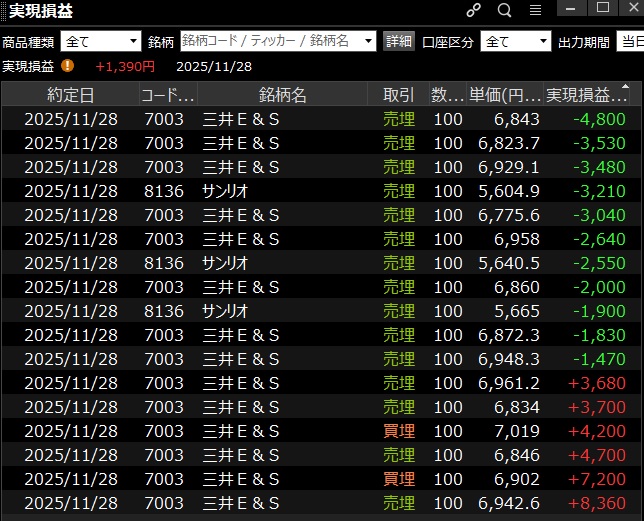Select the 買埋 row priced 7,019

320,431
